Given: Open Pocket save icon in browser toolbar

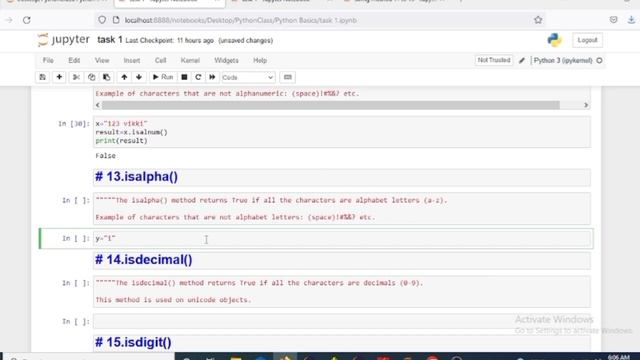Looking at the screenshot, I should [613, 20].
